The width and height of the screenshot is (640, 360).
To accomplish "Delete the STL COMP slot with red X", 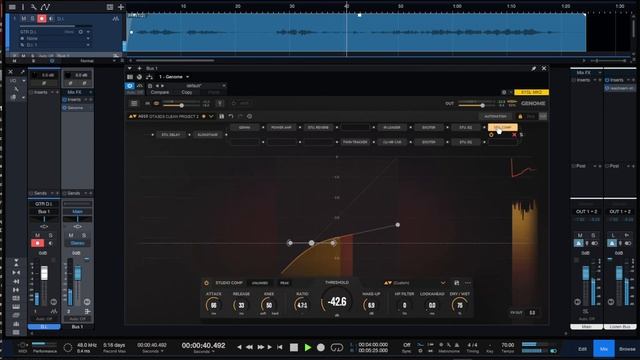I will point(514,135).
